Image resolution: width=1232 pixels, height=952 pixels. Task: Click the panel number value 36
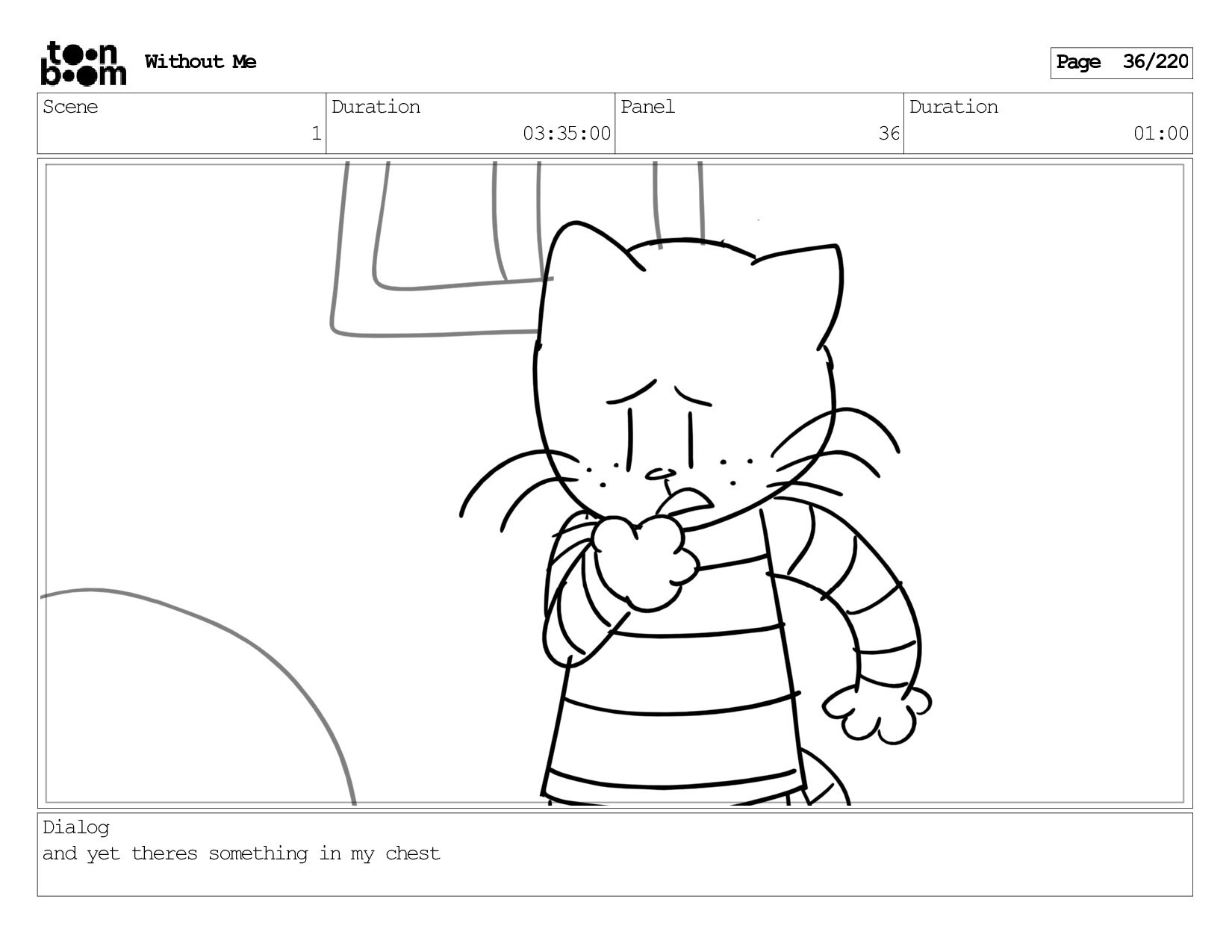889,134
